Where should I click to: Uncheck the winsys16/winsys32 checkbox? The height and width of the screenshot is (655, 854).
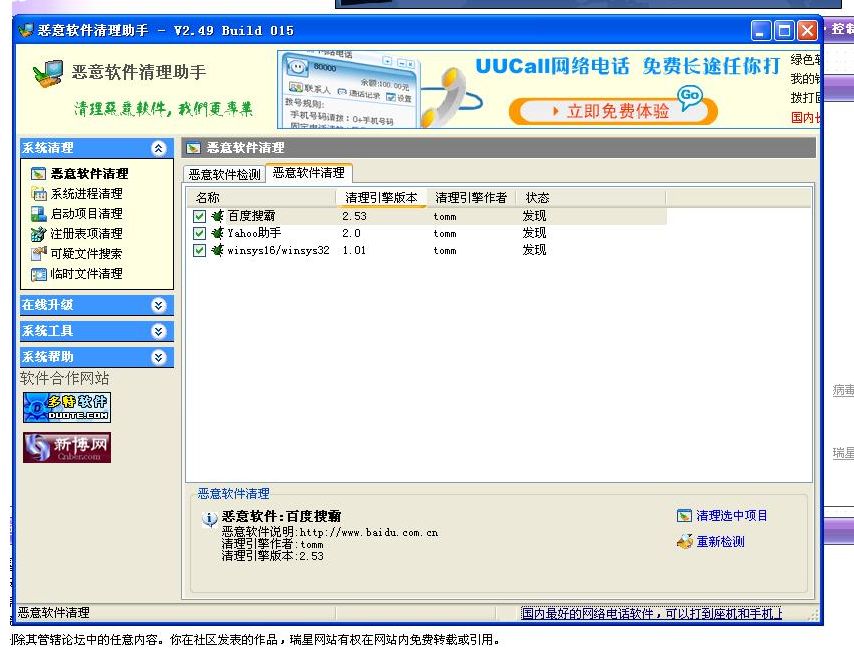coord(199,250)
